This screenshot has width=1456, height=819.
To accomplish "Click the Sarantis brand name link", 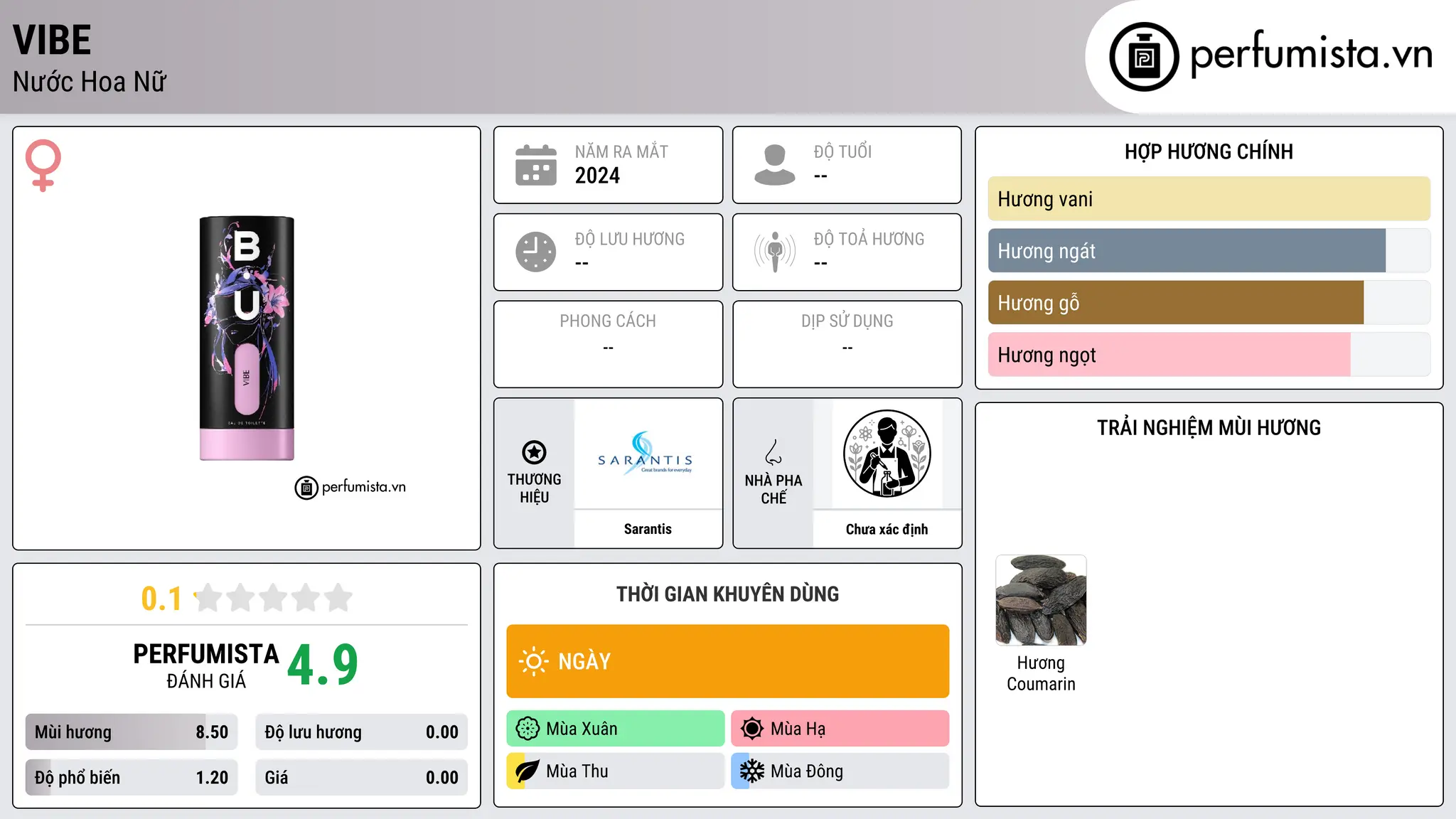I will tap(648, 529).
